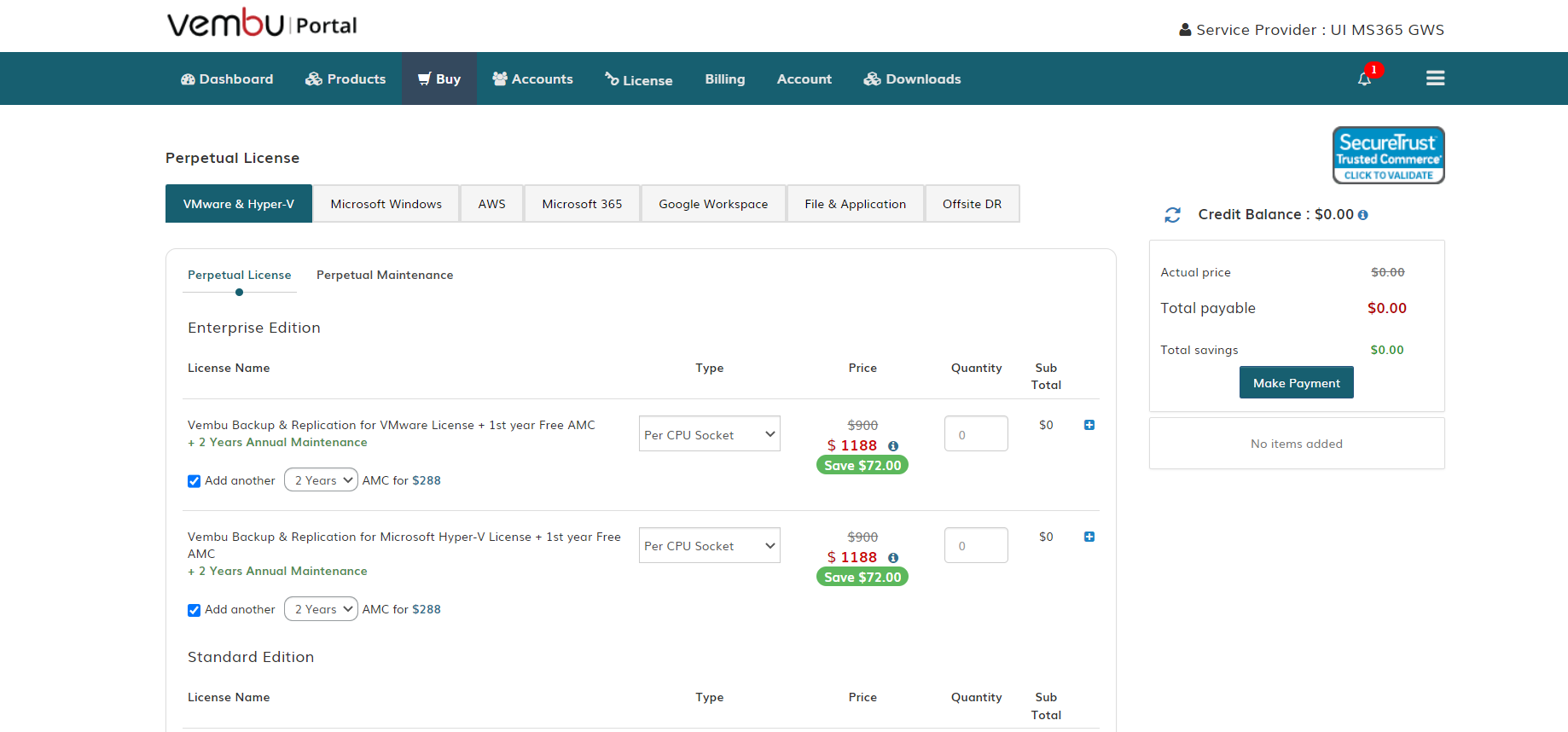The width and height of the screenshot is (1568, 732).
Task: Click info icon beside VMware license price
Action: tap(893, 446)
